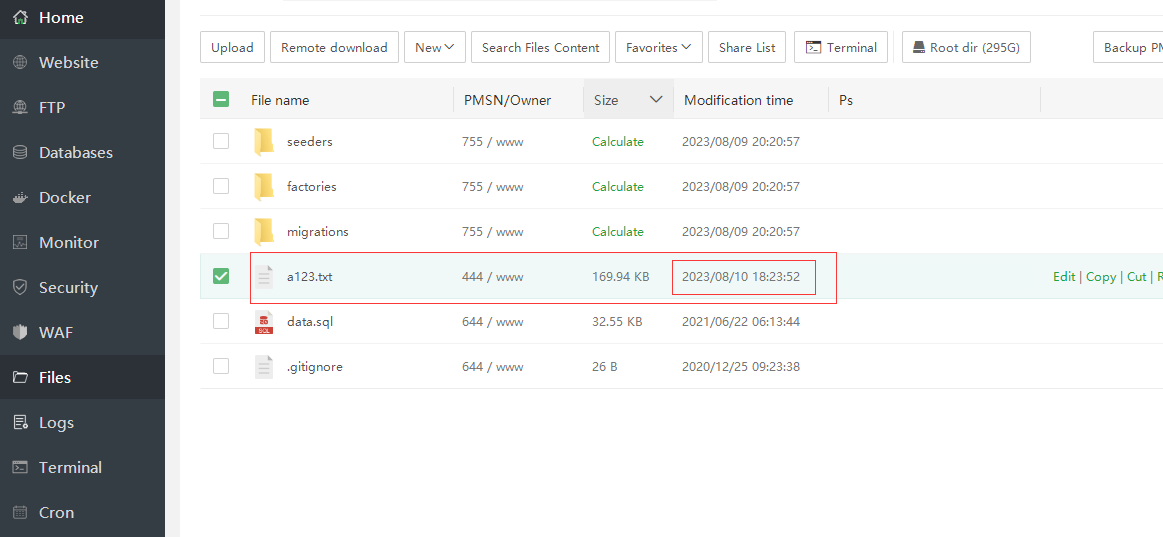Viewport: 1163px width, 537px height.
Task: Click the .gitignore file icon
Action: click(x=264, y=367)
